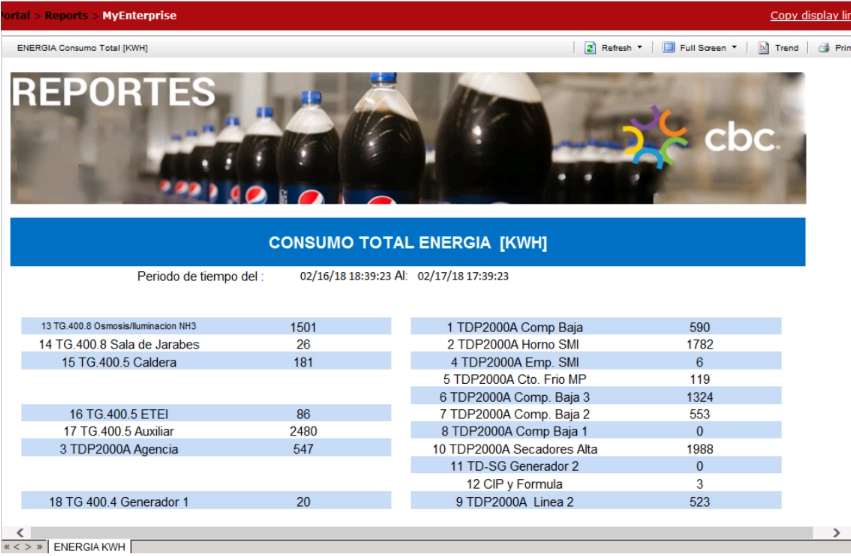The height and width of the screenshot is (556, 851).
Task: Click the Full Screen icon
Action: 668,48
